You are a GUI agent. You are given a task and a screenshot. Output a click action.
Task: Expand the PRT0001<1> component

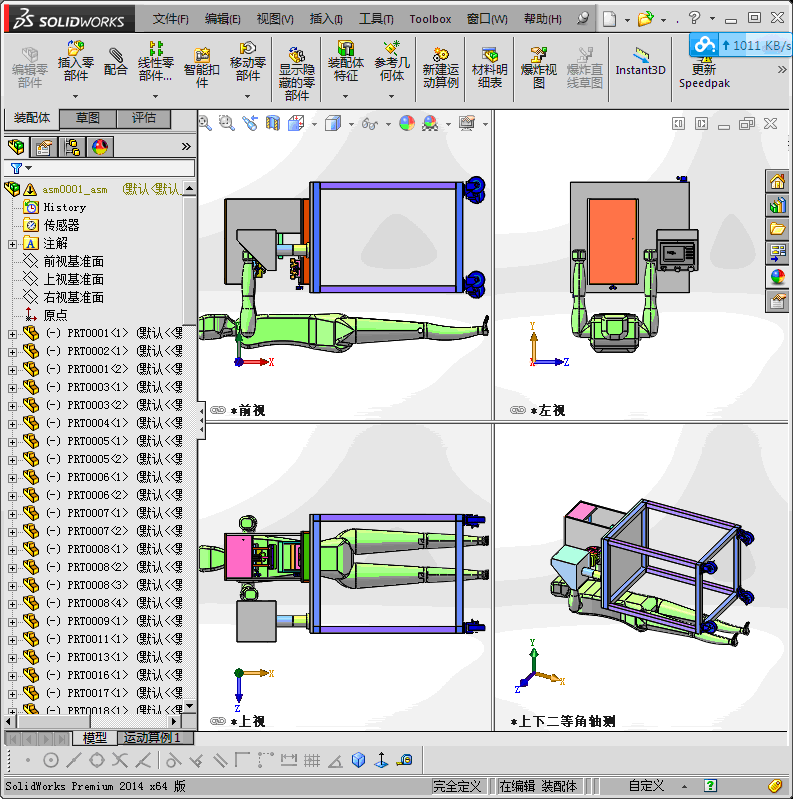tap(12, 334)
